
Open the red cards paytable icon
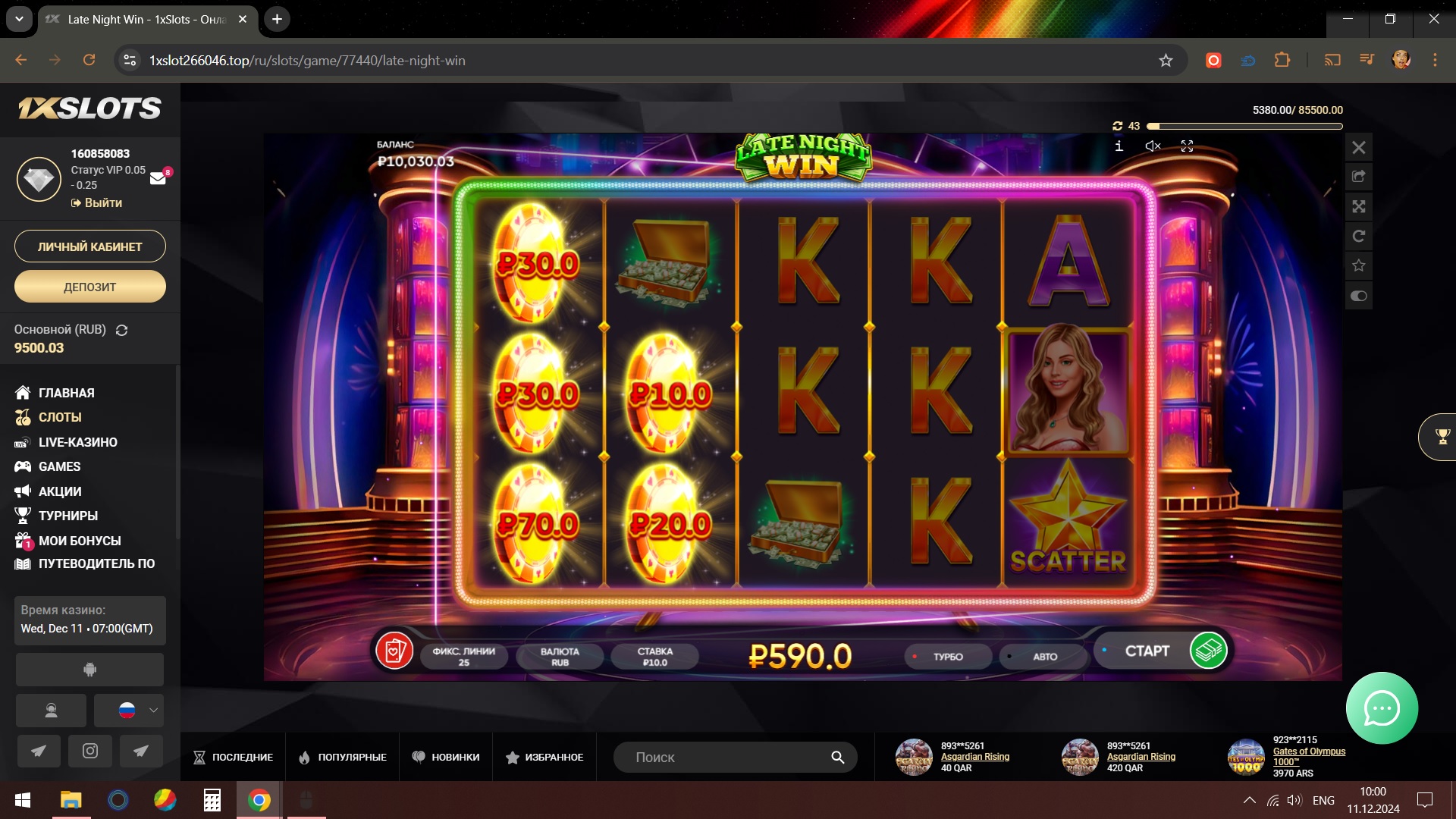394,651
